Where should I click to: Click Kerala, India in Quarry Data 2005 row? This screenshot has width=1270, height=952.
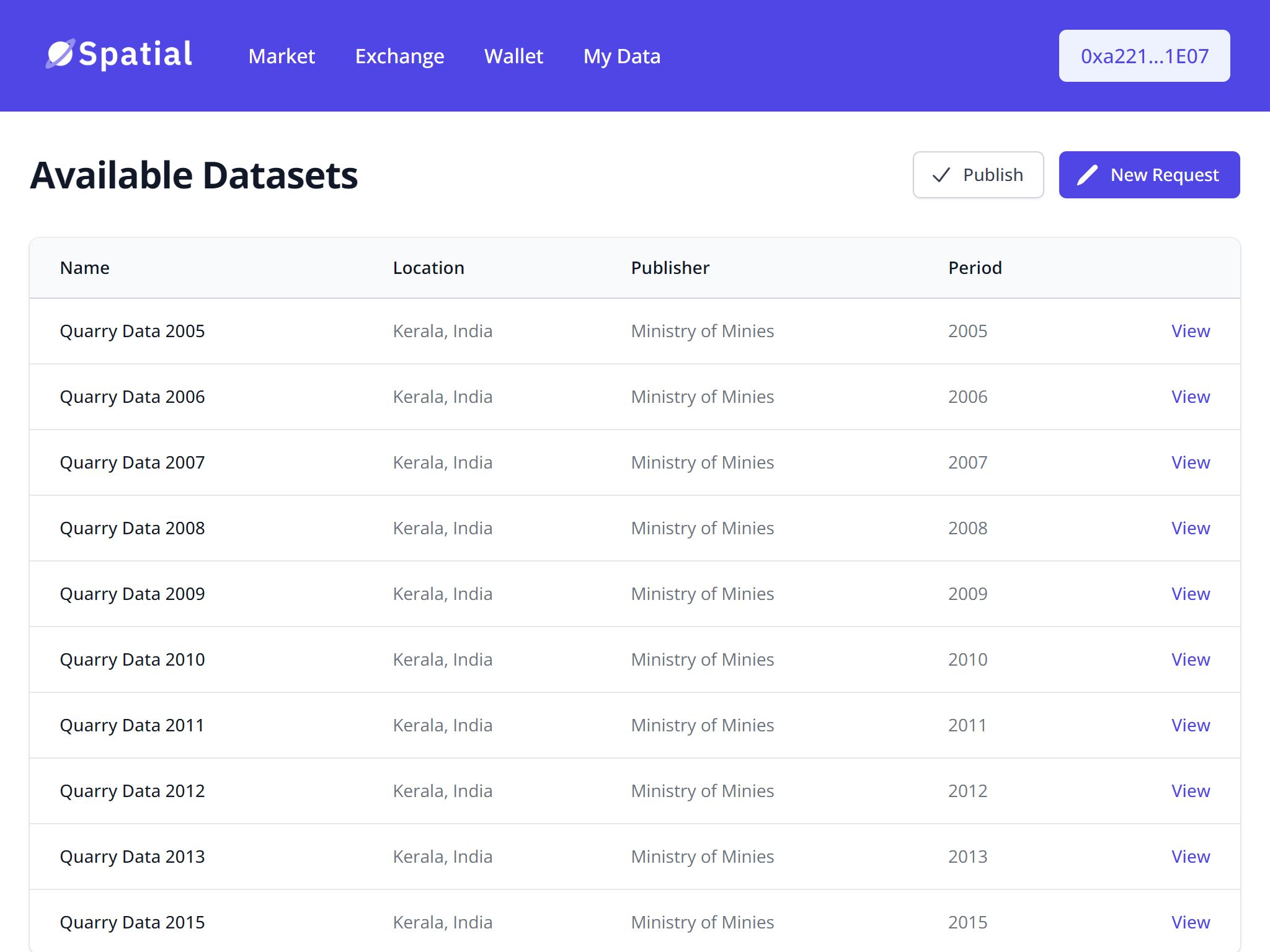(x=443, y=331)
